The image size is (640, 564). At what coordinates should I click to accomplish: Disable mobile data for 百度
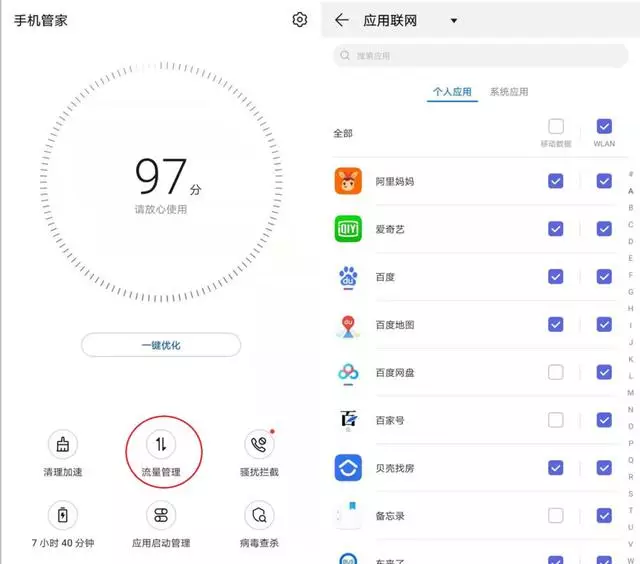pos(556,277)
